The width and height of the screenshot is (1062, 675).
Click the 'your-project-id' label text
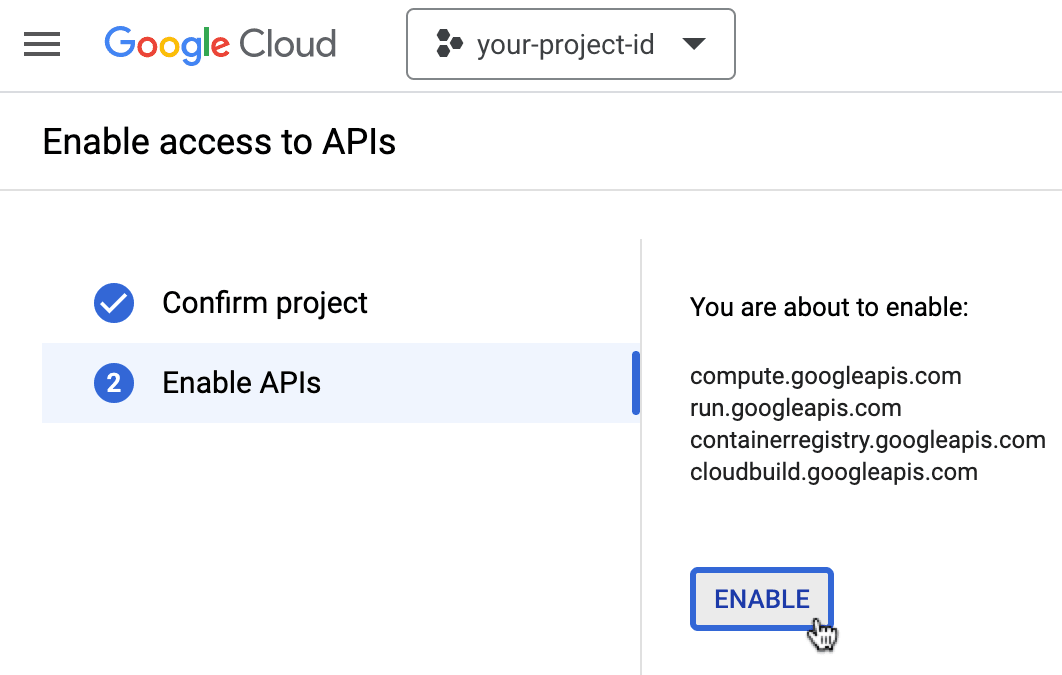[x=565, y=44]
